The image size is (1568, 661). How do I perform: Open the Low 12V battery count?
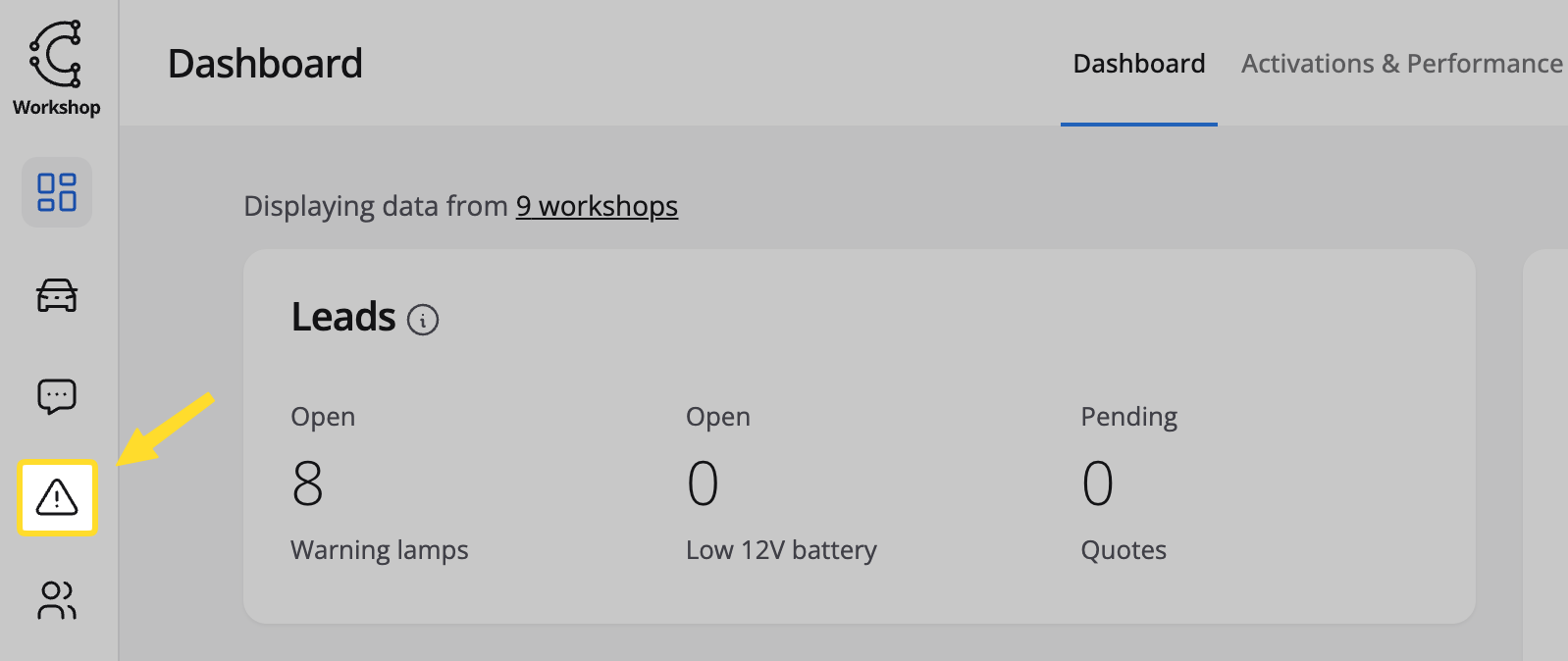(x=703, y=483)
